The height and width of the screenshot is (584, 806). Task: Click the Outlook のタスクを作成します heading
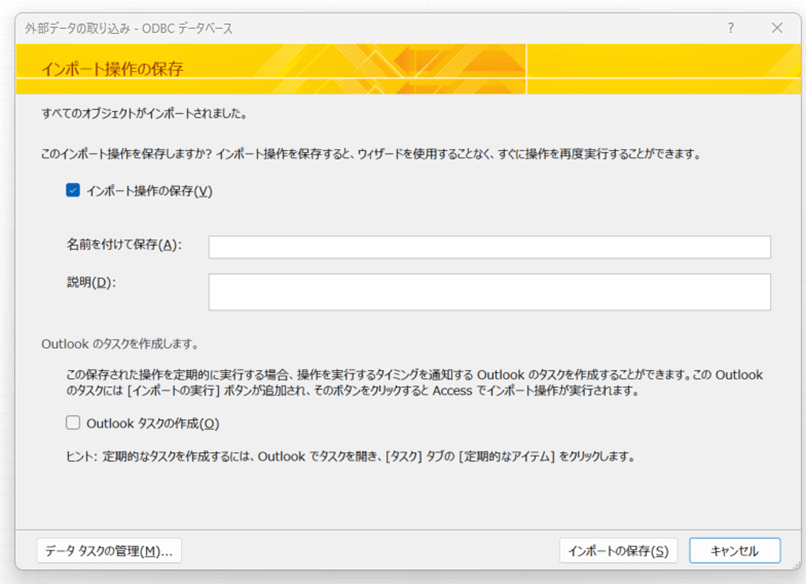pos(120,344)
